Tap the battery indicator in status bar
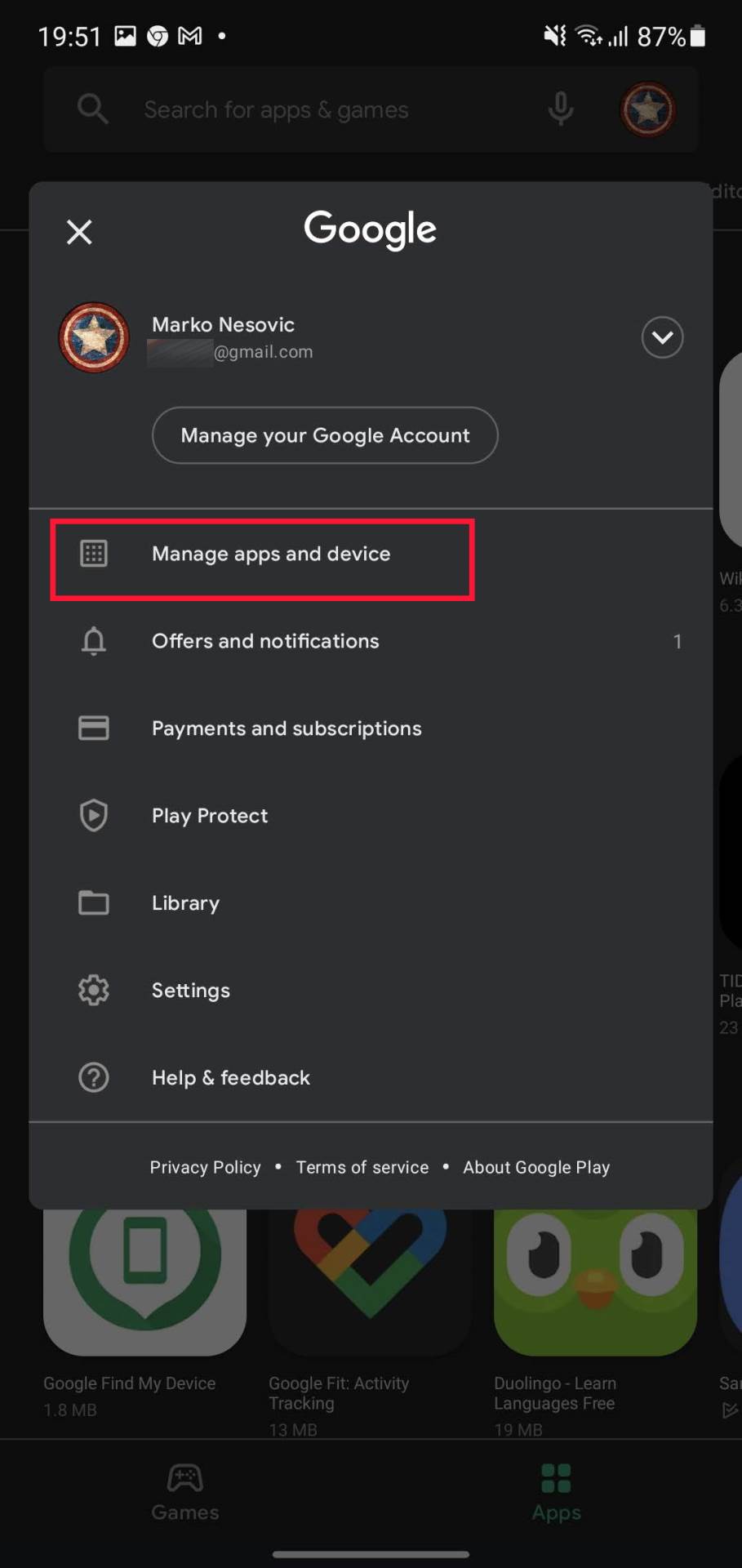The height and width of the screenshot is (1568, 742). pyautogui.click(x=698, y=36)
